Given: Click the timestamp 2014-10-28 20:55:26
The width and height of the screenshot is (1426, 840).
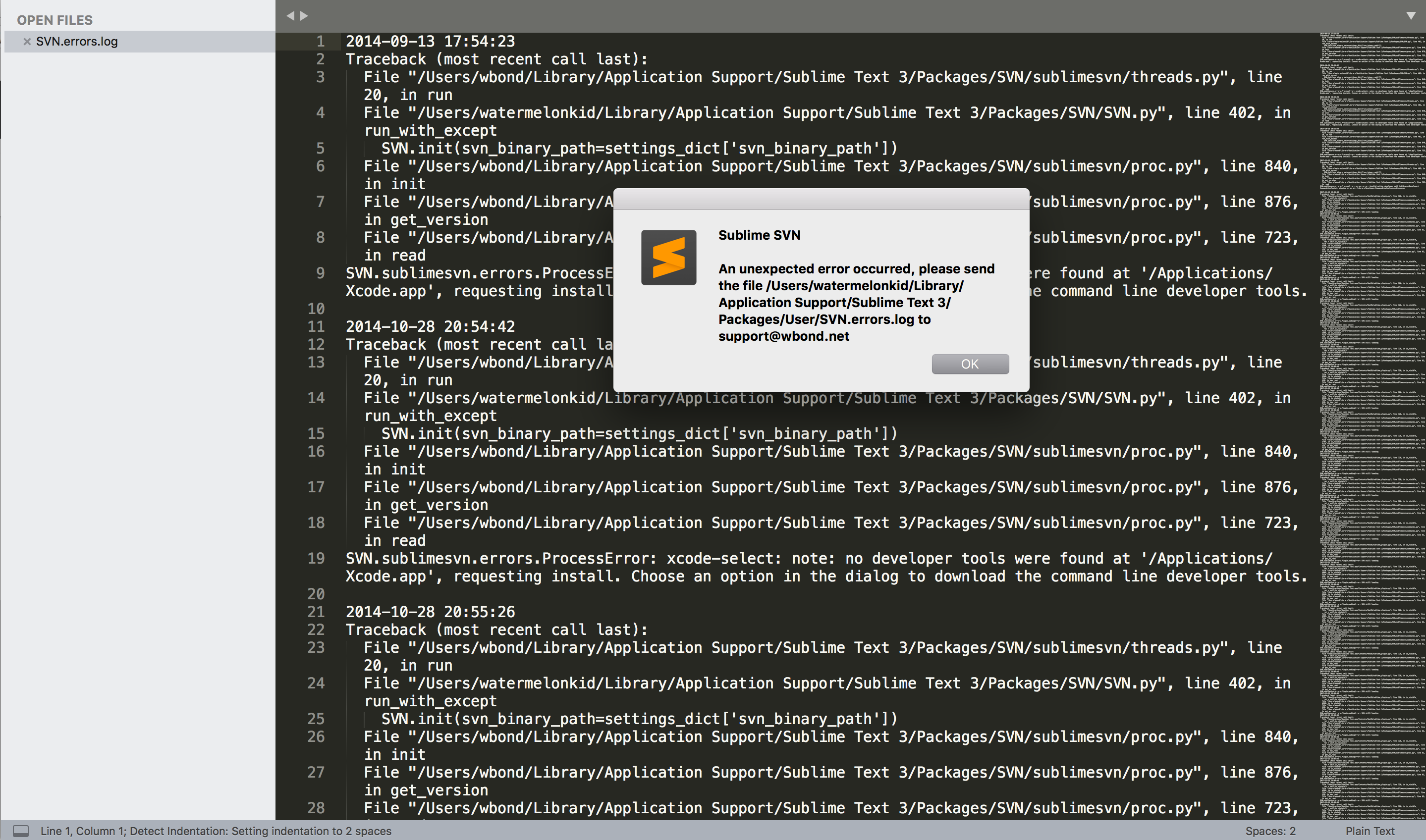Looking at the screenshot, I should [x=430, y=612].
